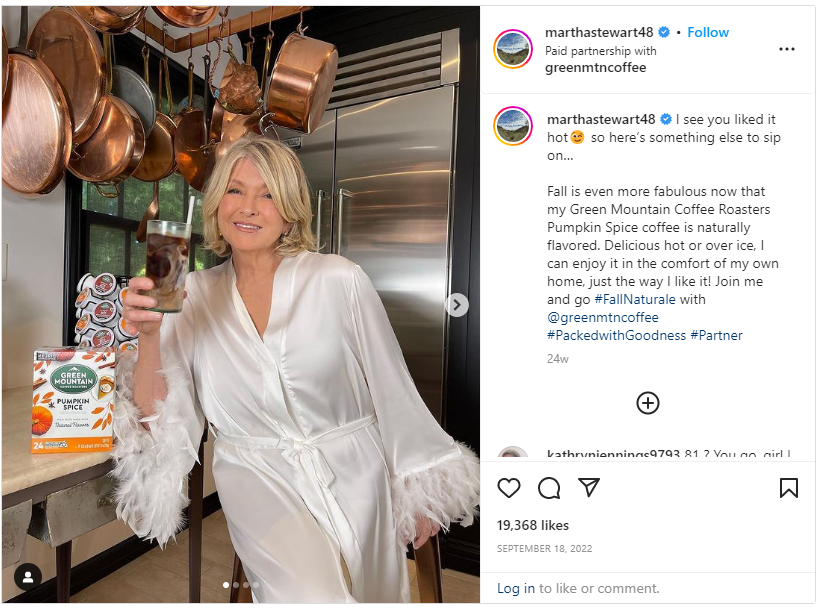The image size is (829, 610).
Task: Open marthastewart48 profile picture in header
Action: point(513,49)
